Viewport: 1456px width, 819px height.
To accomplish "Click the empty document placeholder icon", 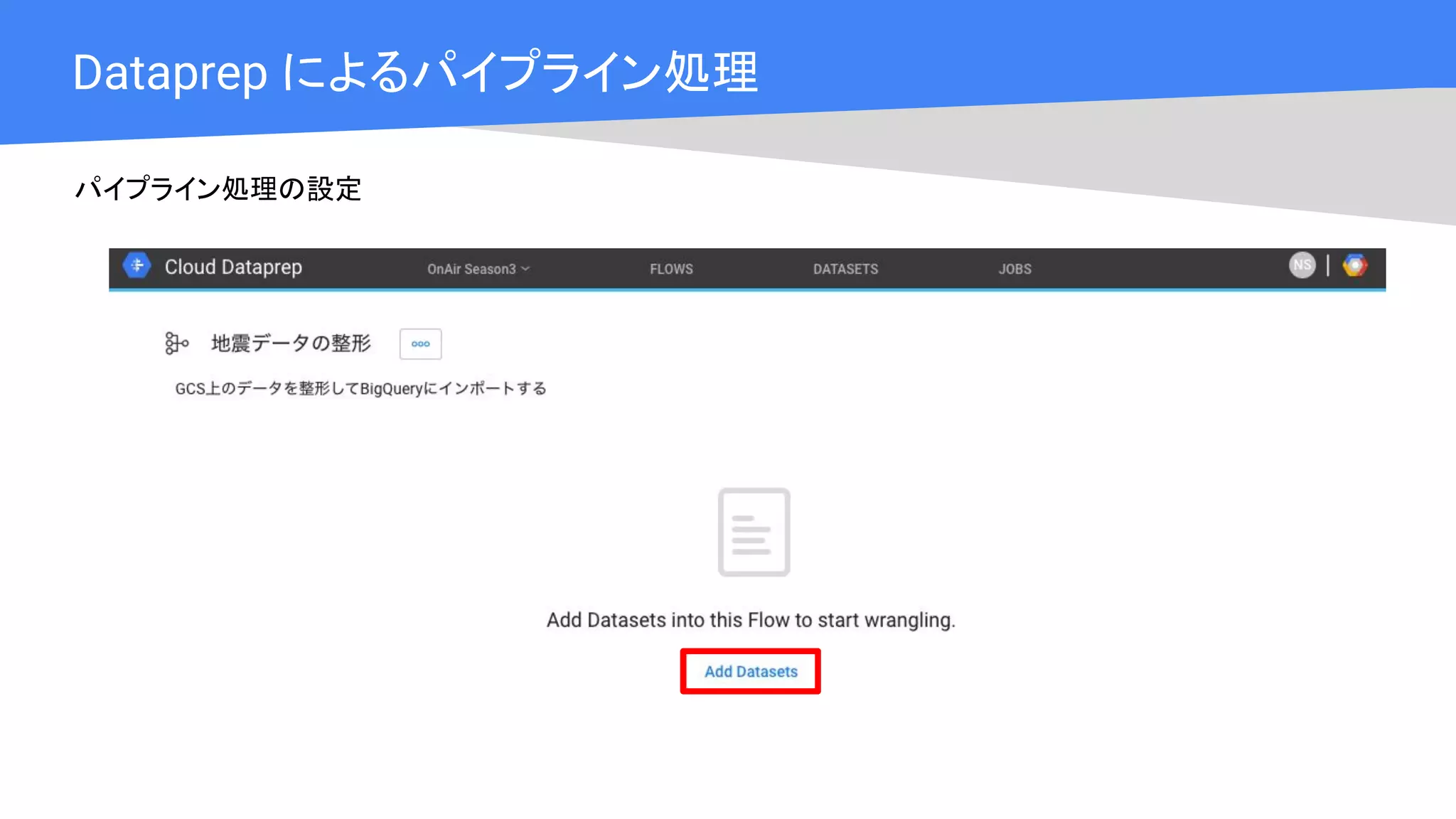I will coord(754,532).
